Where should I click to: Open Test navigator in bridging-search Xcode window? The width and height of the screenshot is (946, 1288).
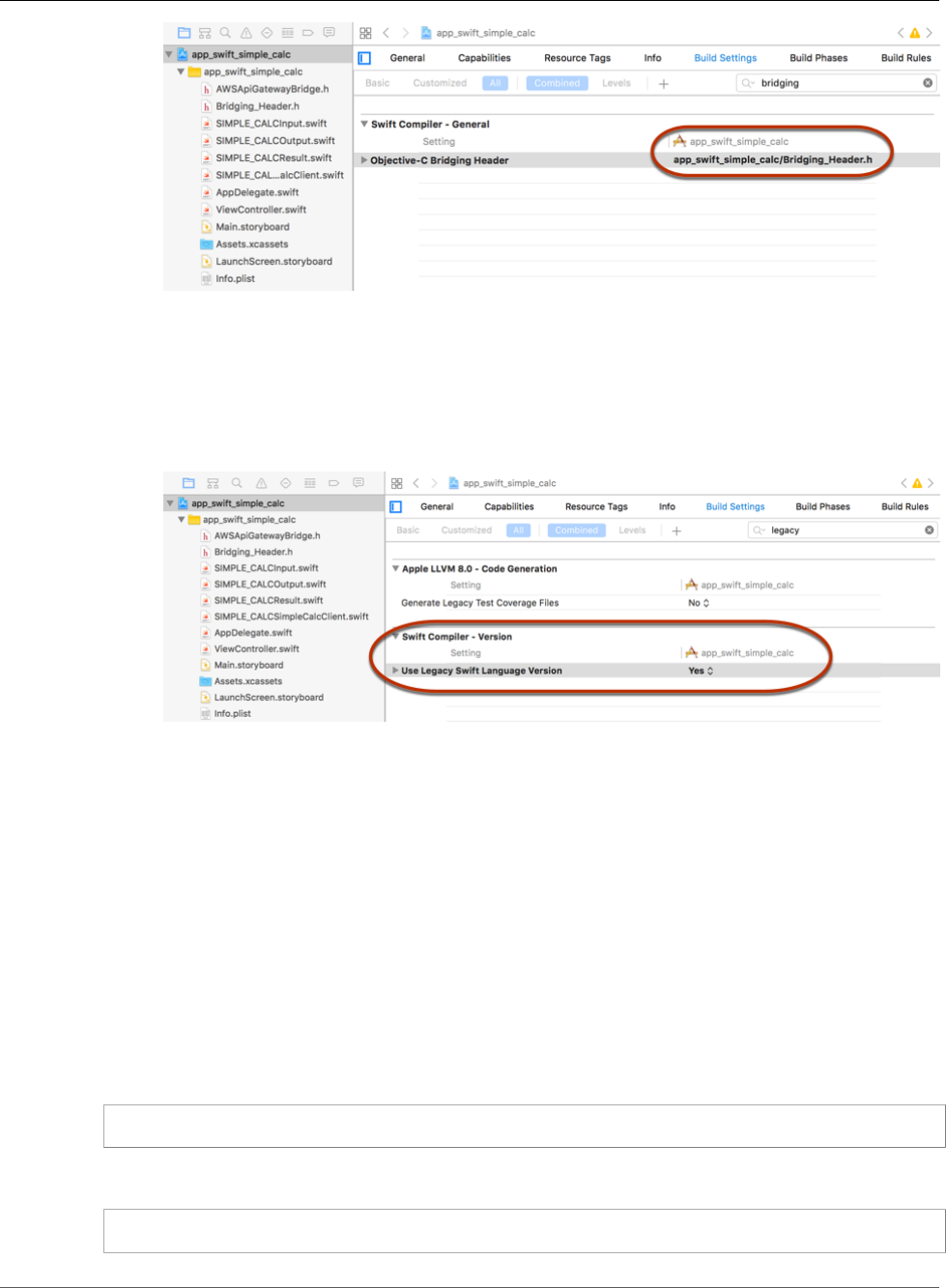(x=267, y=33)
